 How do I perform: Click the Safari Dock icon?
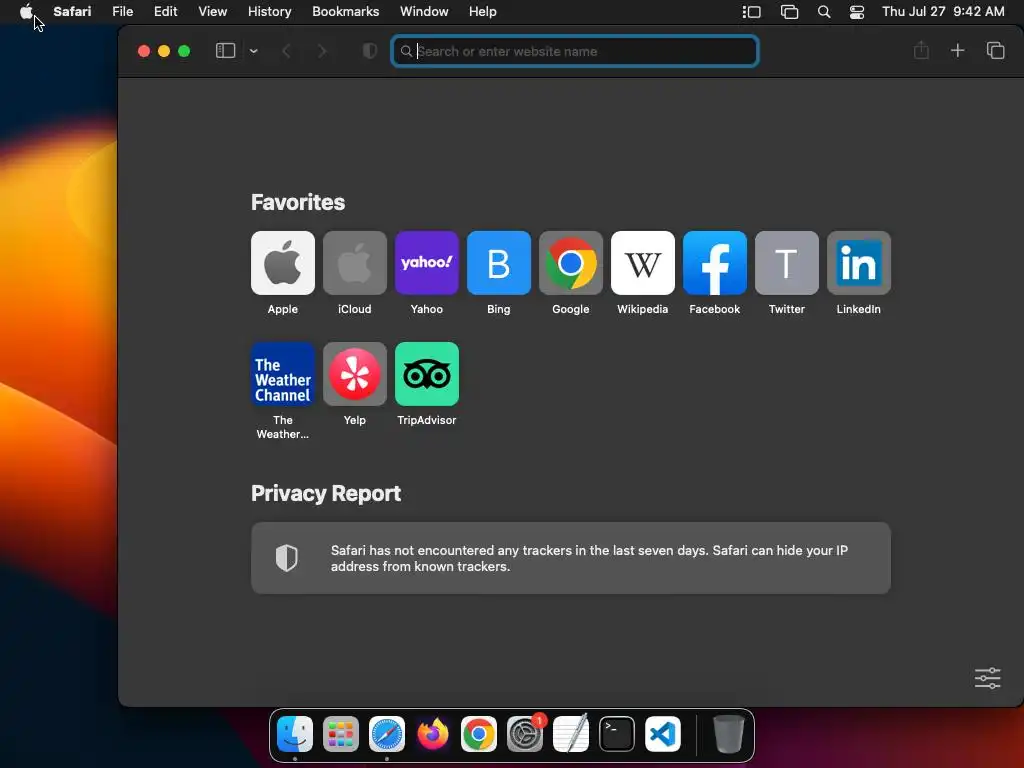click(387, 733)
